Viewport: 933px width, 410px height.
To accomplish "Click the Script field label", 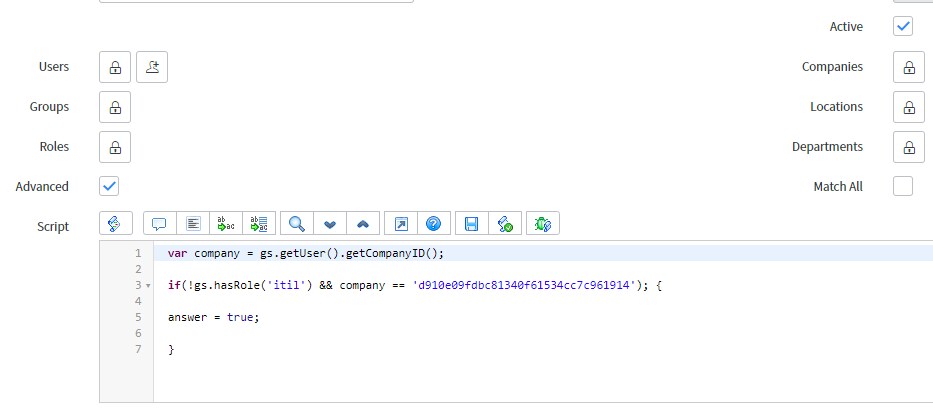I will click(53, 227).
